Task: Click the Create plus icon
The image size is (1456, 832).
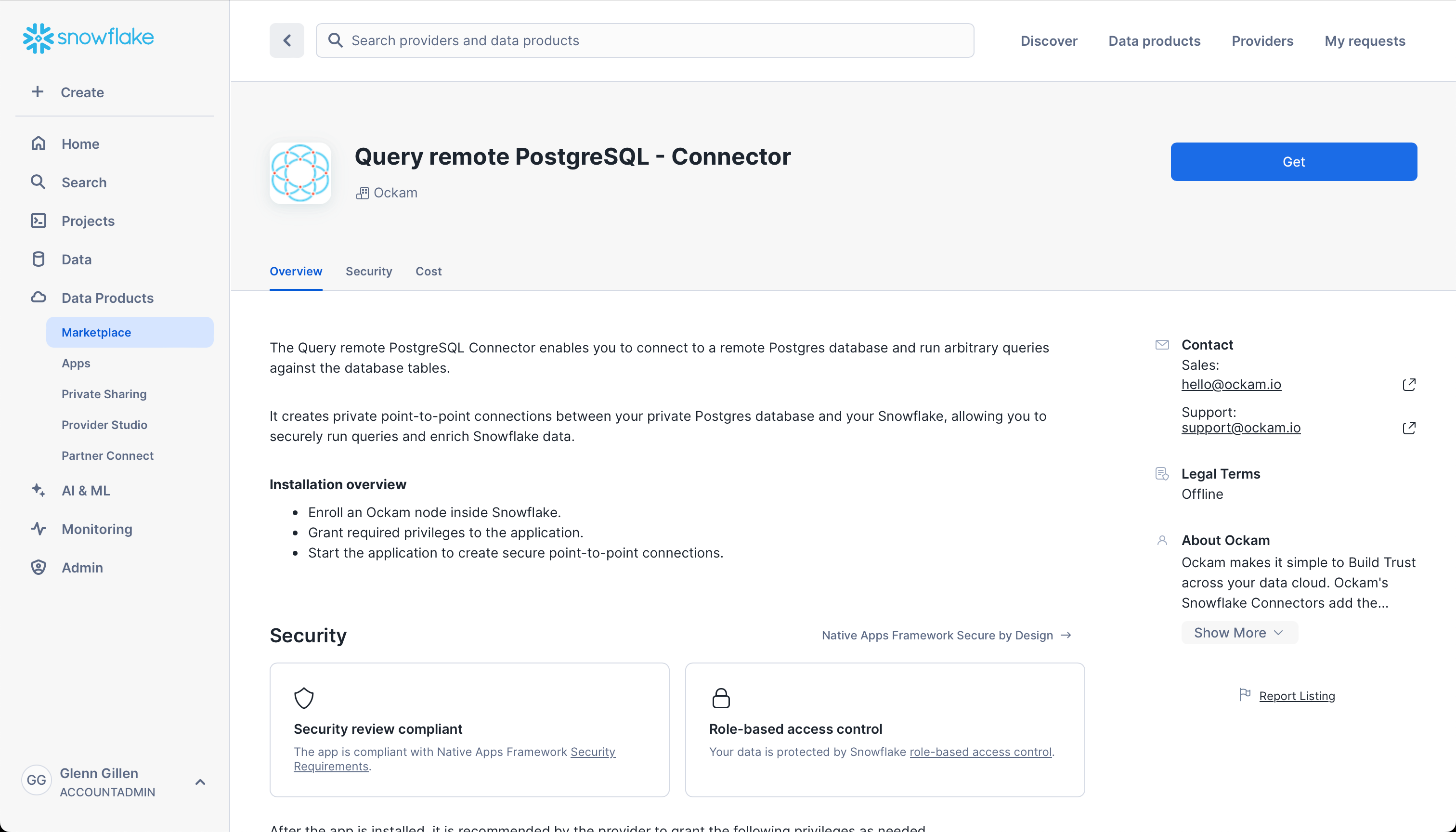Action: point(38,92)
